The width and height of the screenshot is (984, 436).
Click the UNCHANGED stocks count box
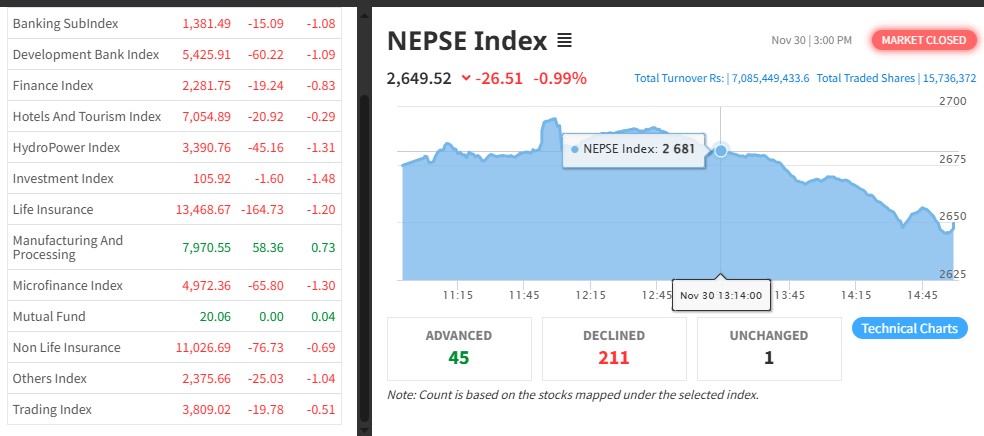tap(768, 347)
